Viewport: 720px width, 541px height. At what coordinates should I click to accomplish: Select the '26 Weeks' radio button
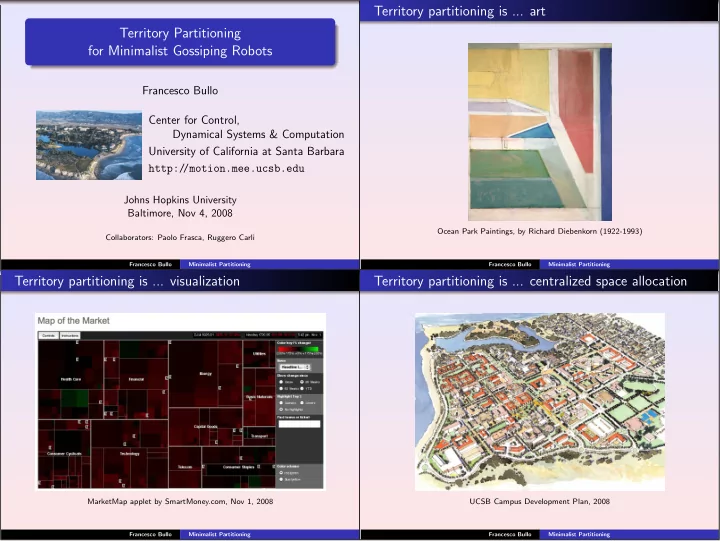point(302,382)
